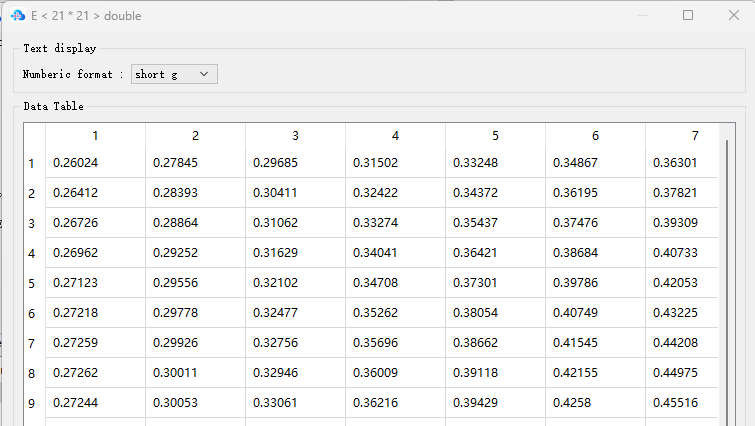The image size is (755, 426).
Task: Select column 4 header
Action: tap(395, 136)
